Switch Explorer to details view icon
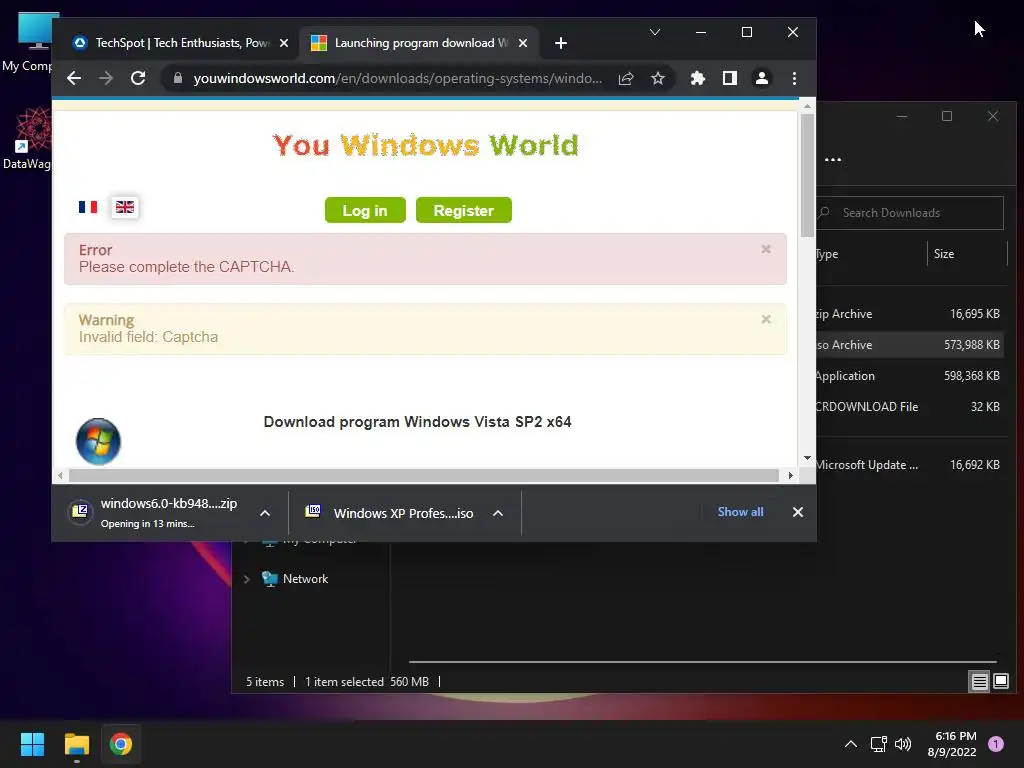 pyautogui.click(x=980, y=682)
